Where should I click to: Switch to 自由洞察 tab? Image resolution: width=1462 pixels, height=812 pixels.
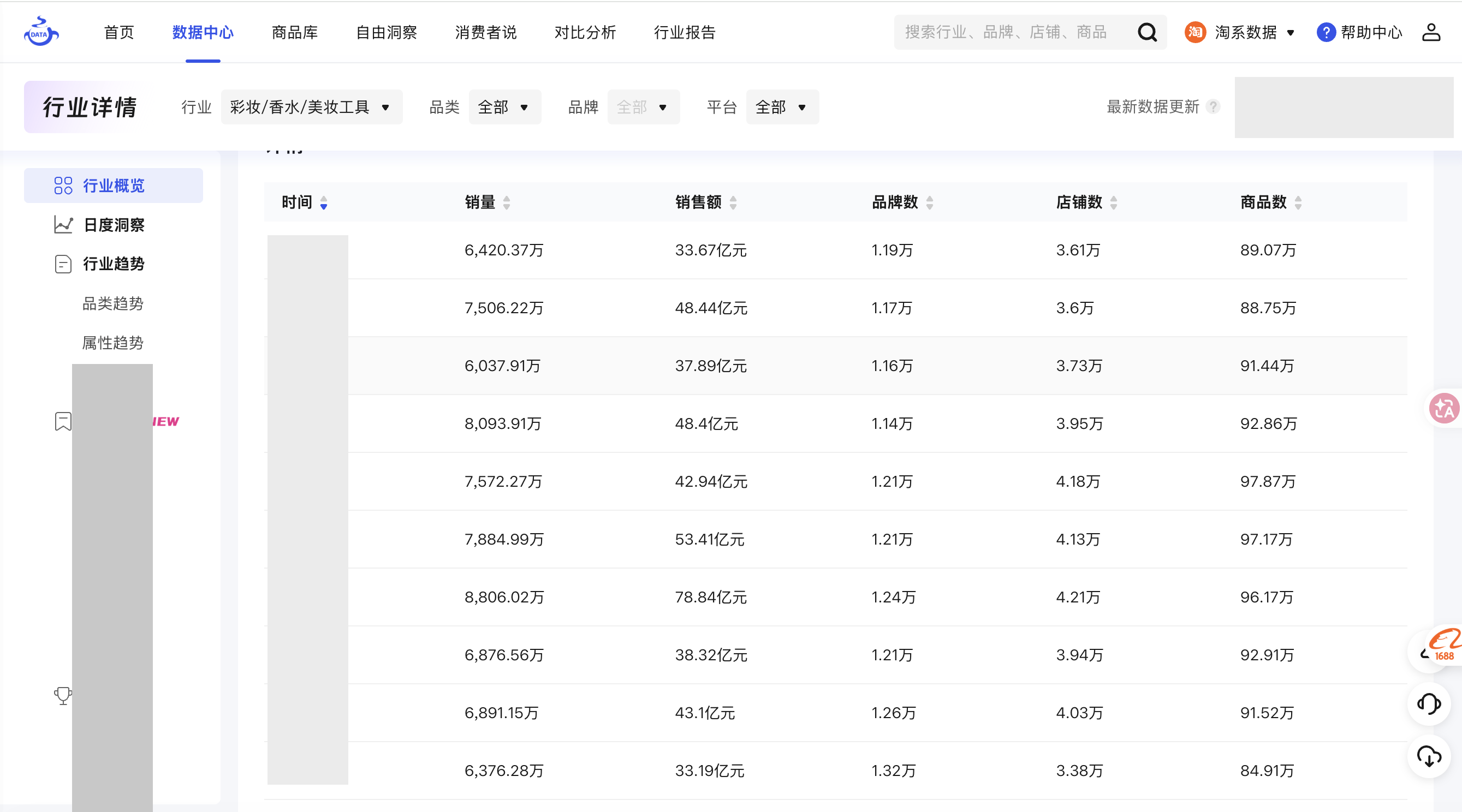tap(387, 32)
